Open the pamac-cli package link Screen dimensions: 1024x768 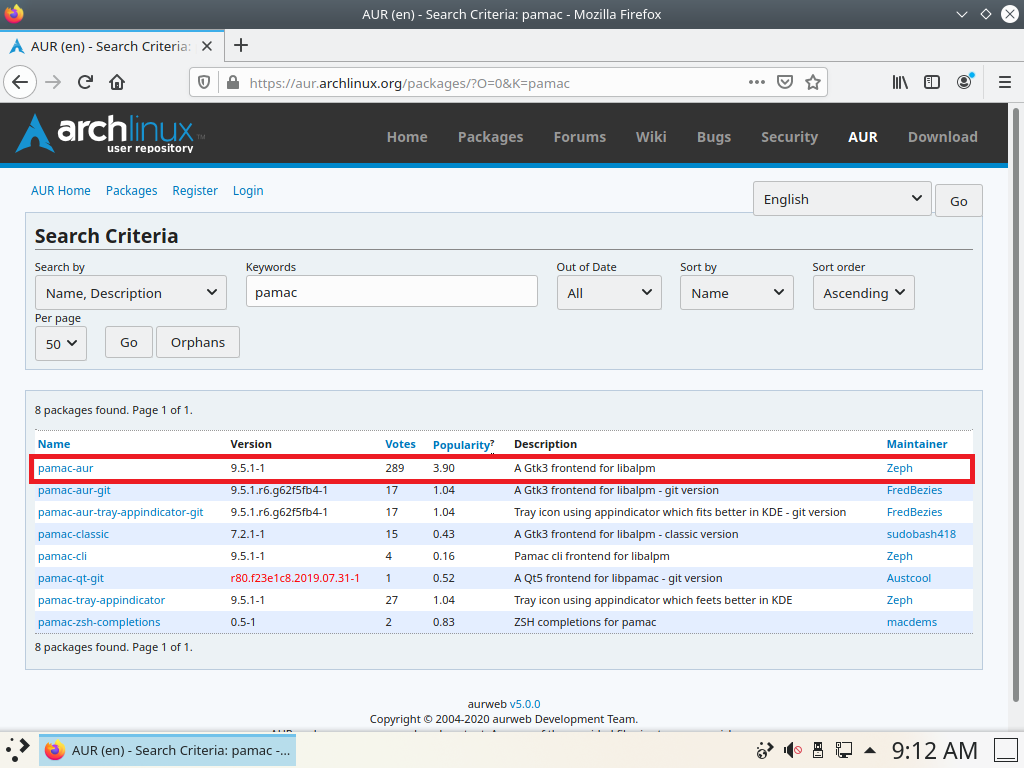pyautogui.click(x=62, y=556)
